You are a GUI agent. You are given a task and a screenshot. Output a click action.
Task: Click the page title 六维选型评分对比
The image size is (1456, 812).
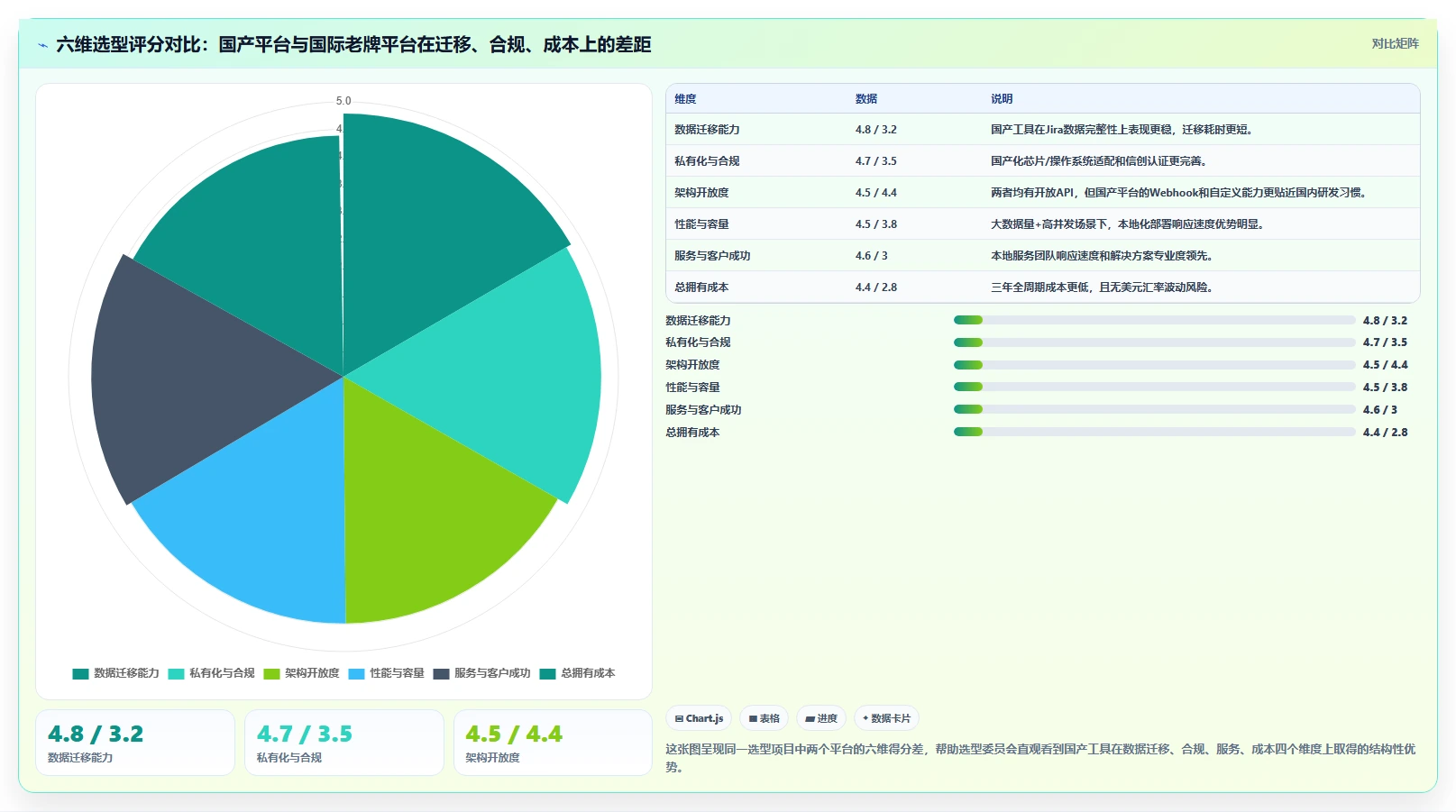[353, 45]
